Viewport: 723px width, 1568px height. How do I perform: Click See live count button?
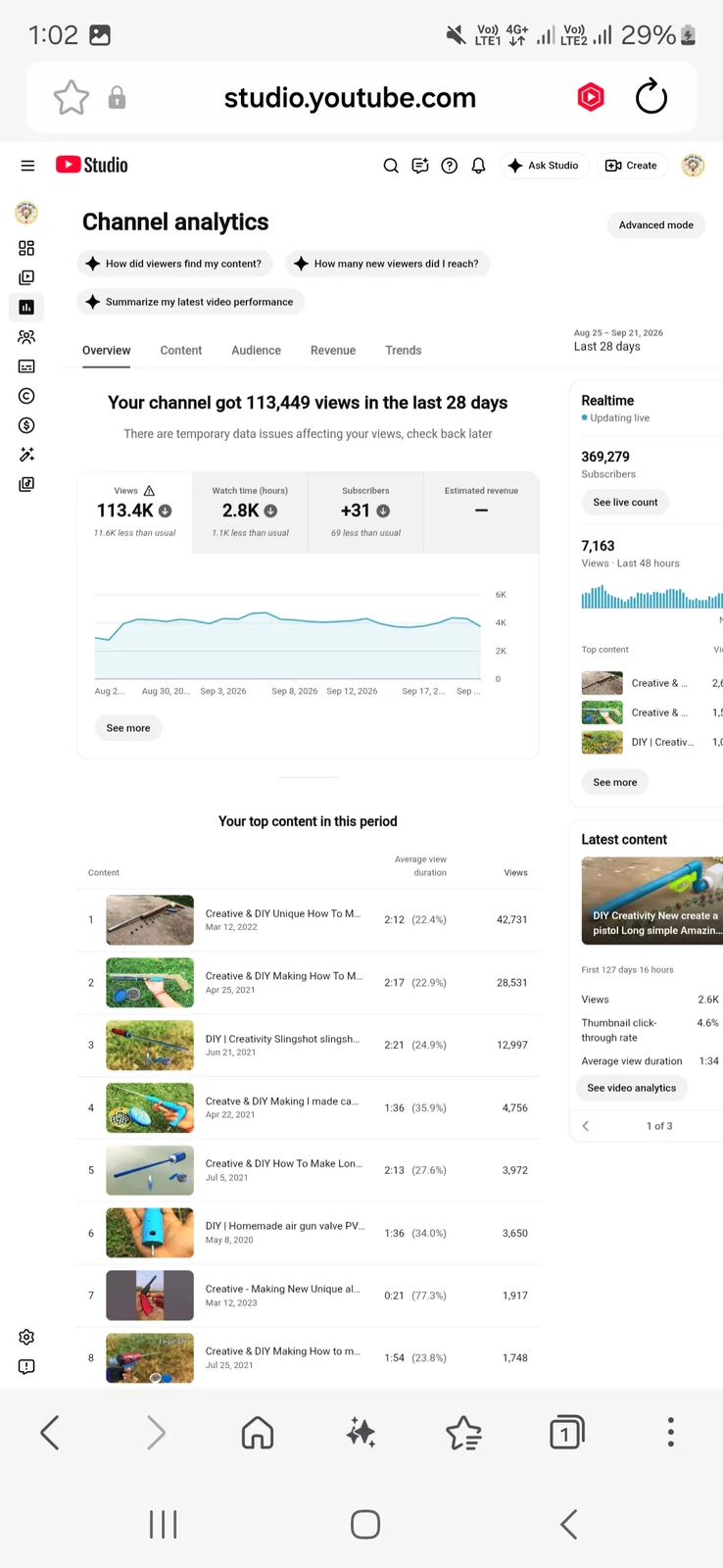tap(625, 502)
